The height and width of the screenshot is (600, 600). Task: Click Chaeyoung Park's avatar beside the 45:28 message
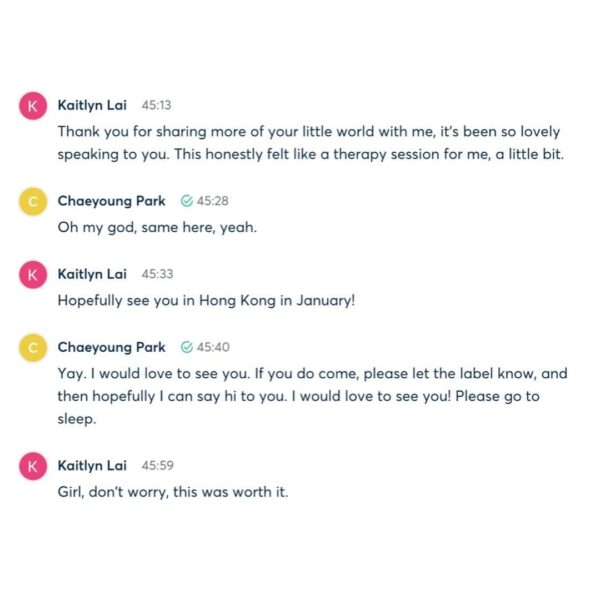34,203
